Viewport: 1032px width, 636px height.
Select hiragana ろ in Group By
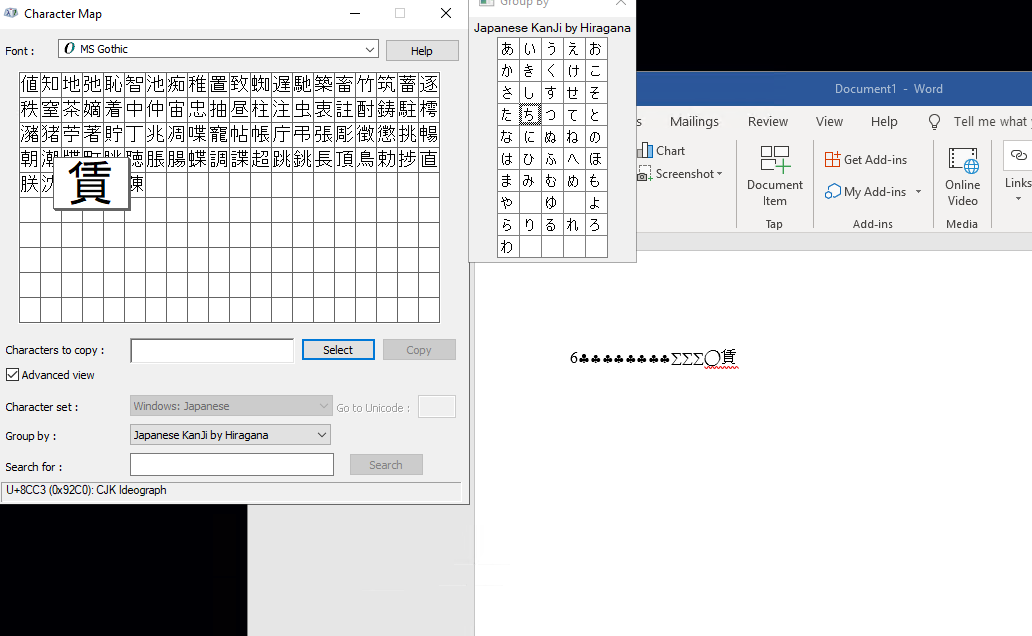click(x=596, y=225)
